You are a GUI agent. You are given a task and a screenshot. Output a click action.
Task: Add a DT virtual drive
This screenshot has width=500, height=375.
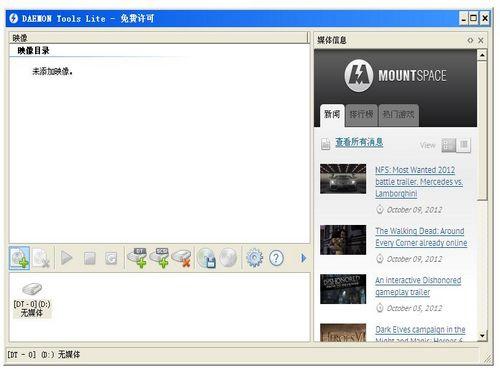[x=137, y=258]
